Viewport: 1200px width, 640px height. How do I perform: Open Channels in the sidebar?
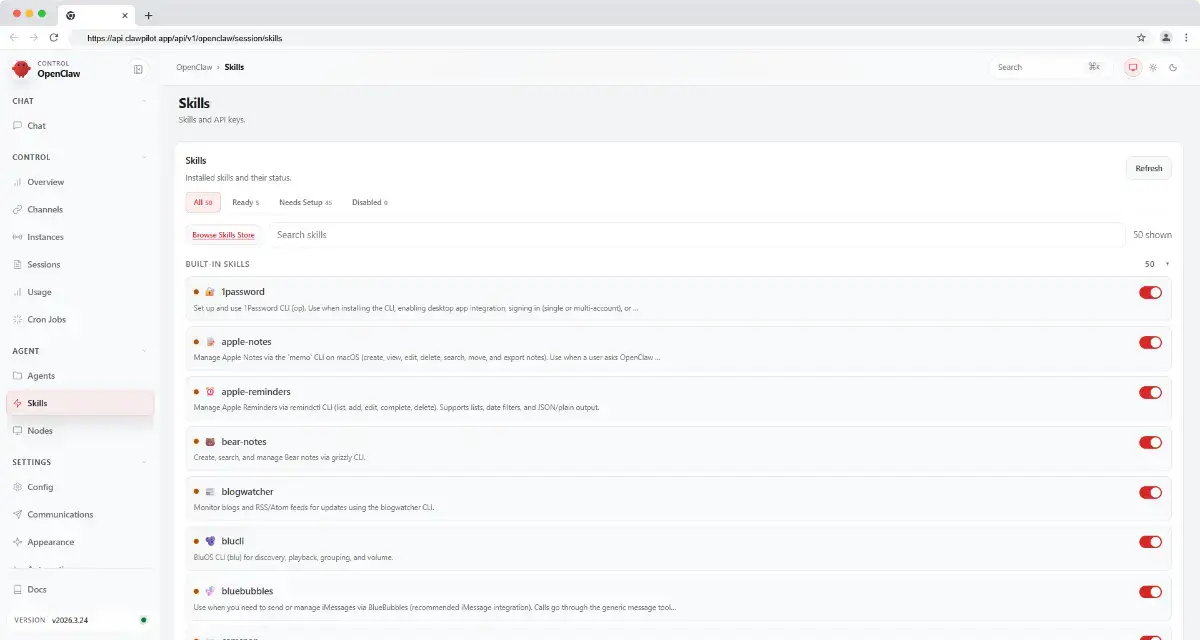tap(80, 210)
